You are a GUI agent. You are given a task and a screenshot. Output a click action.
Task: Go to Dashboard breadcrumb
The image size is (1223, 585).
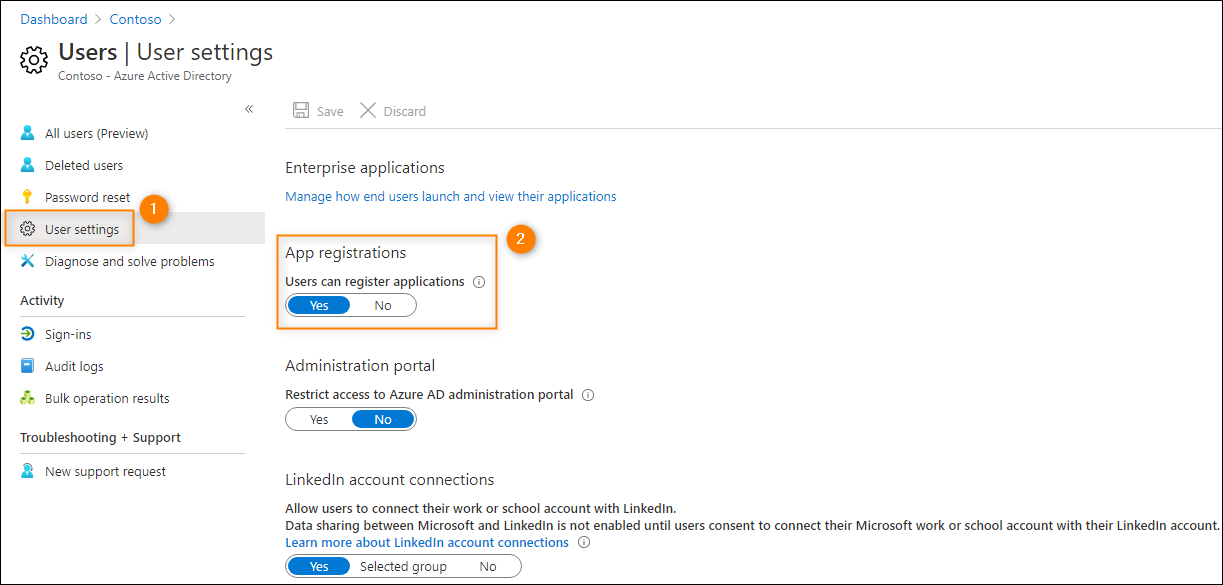(x=54, y=19)
